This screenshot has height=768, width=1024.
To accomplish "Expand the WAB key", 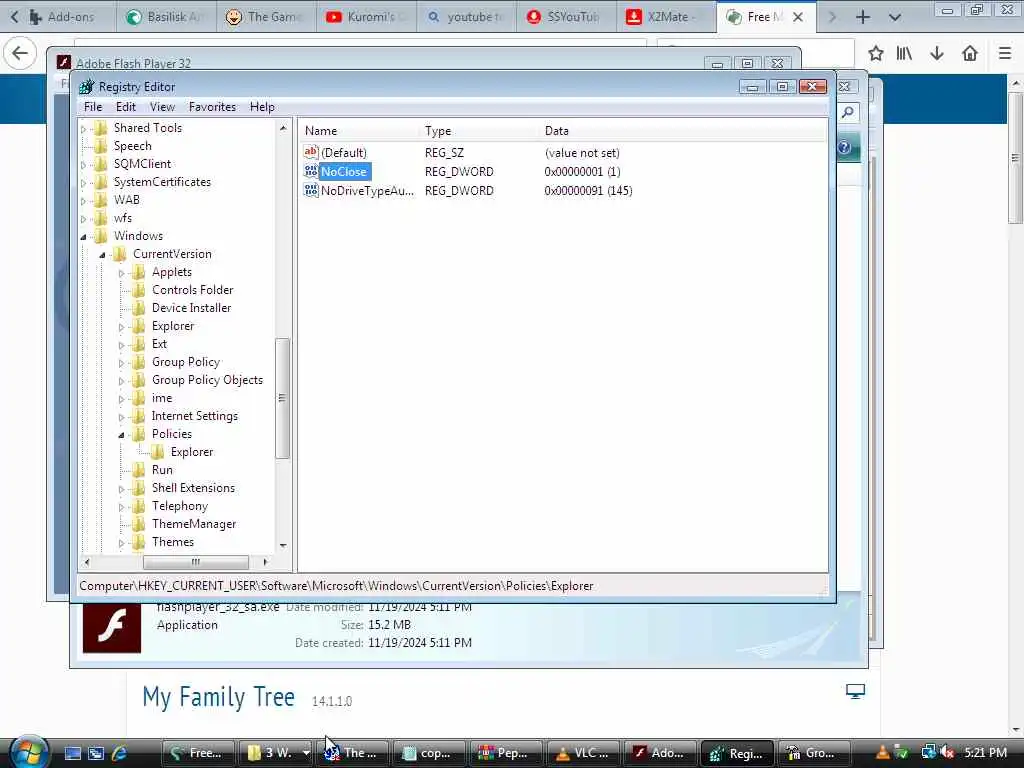I will pos(84,200).
